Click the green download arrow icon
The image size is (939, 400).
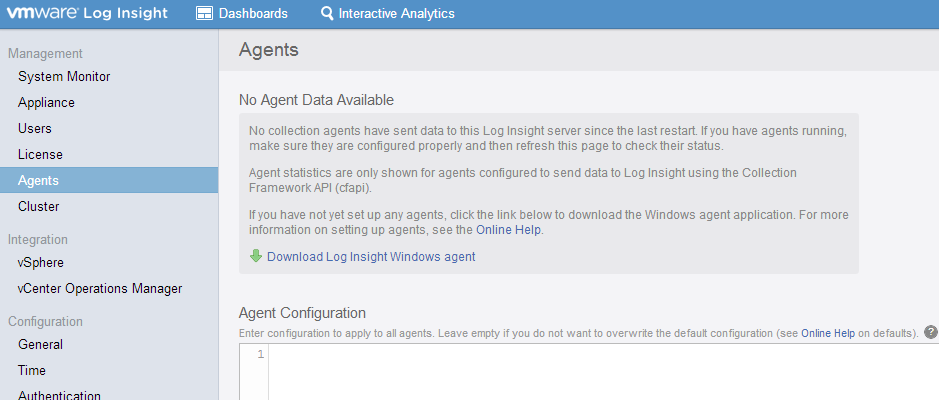(x=256, y=256)
